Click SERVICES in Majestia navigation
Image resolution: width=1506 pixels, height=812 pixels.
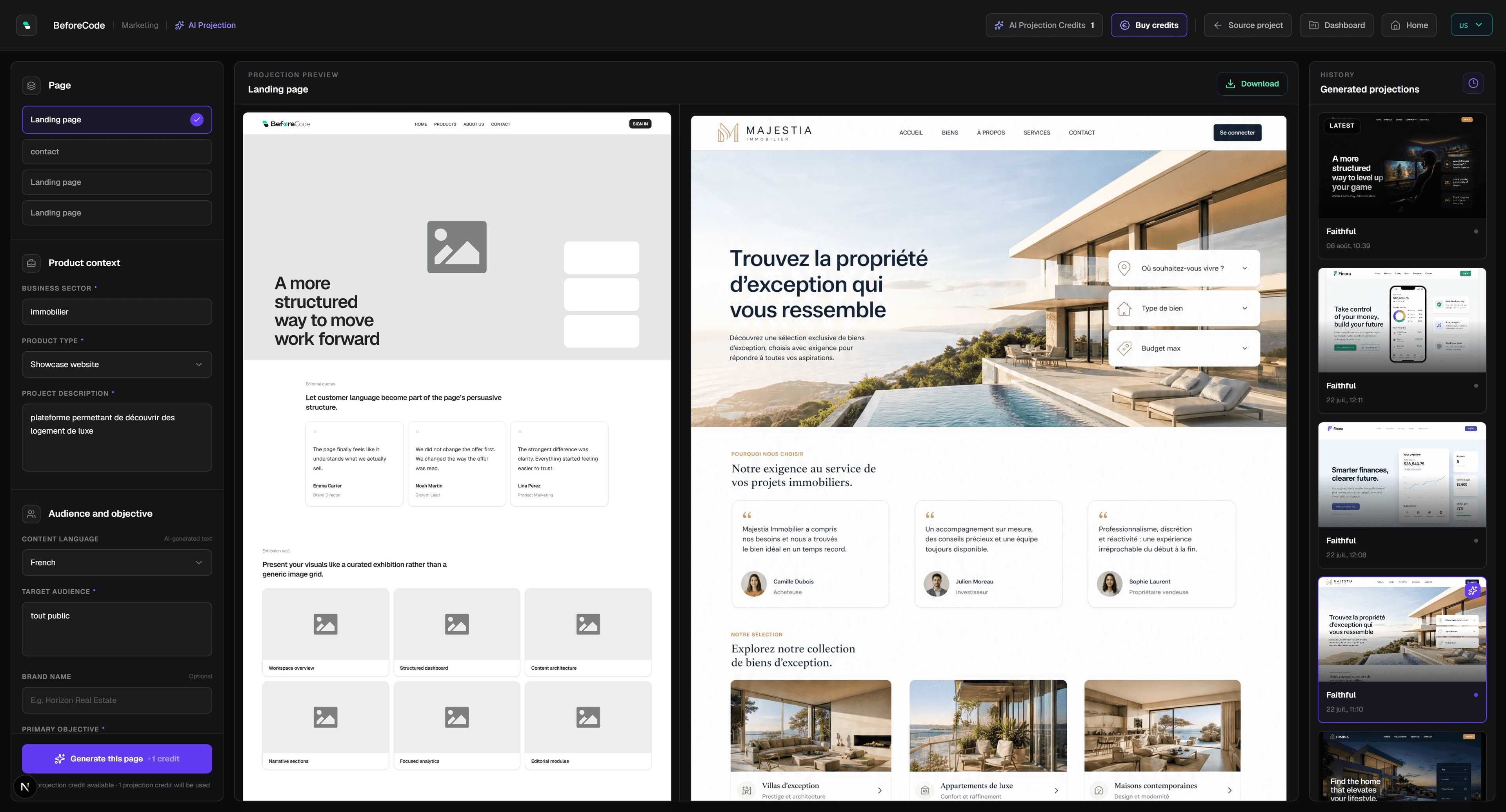coord(1037,133)
